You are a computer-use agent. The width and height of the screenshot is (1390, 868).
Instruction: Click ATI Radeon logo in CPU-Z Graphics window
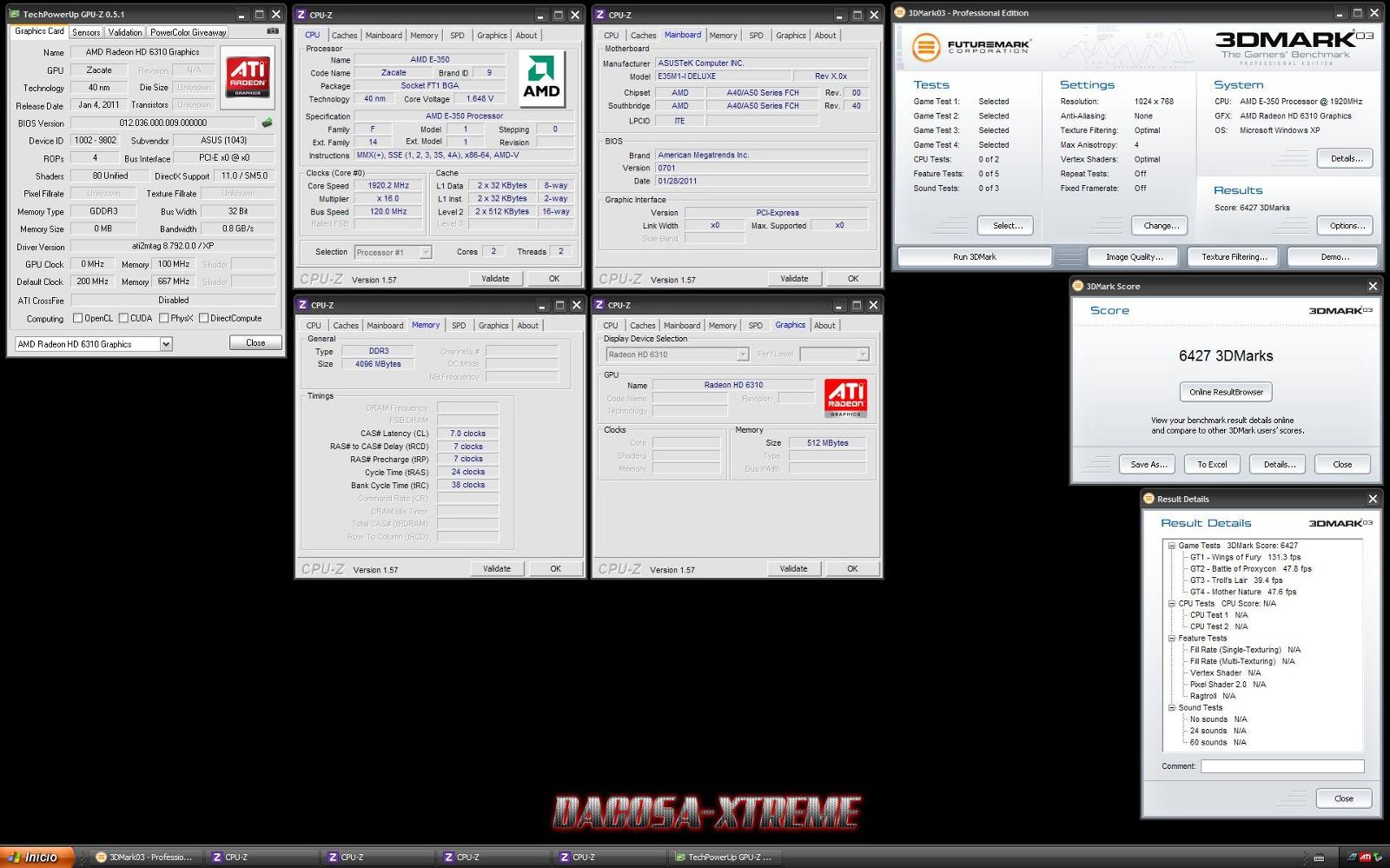tap(845, 398)
